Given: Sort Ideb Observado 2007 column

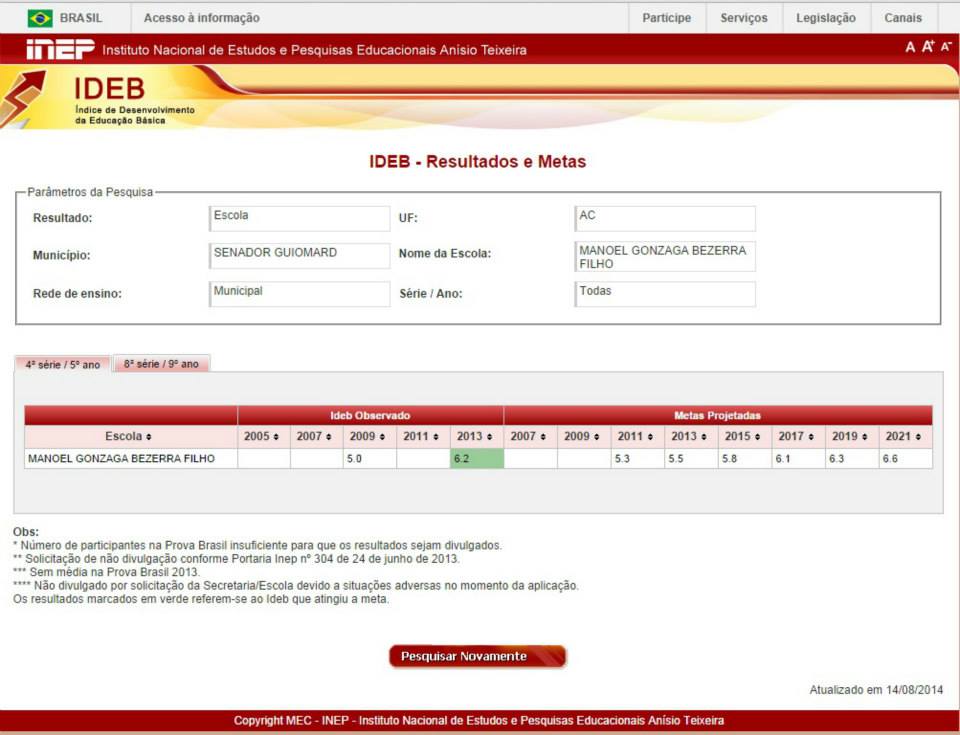Looking at the screenshot, I should [x=329, y=437].
